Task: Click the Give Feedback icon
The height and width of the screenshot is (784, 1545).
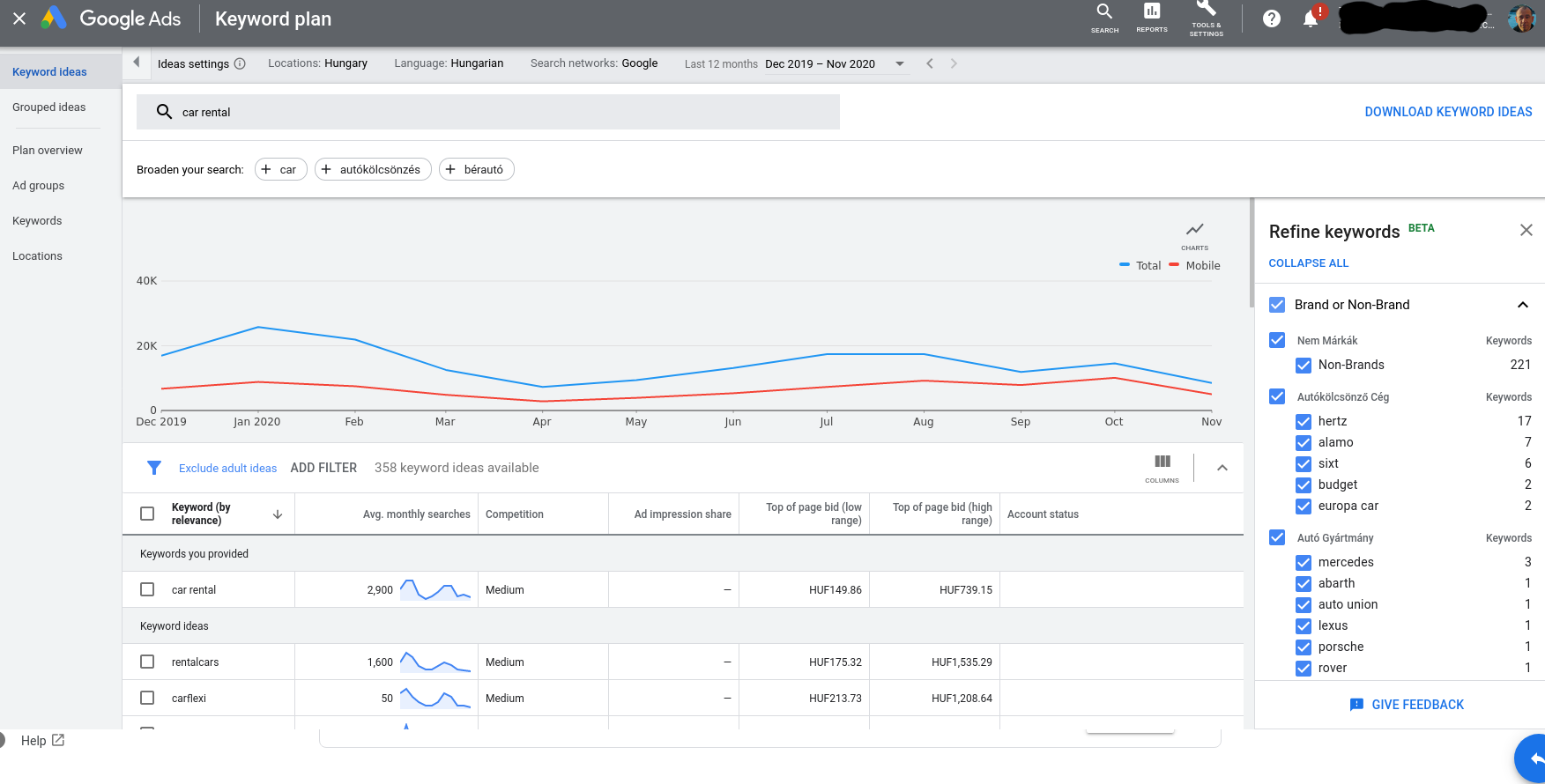Action: click(1357, 705)
